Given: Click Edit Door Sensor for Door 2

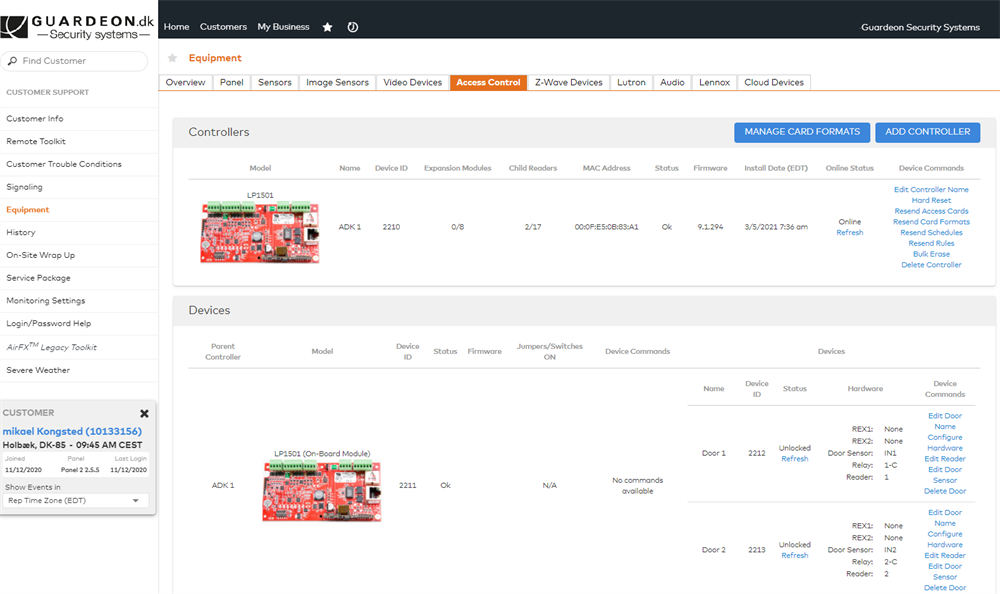Looking at the screenshot, I should (945, 572).
